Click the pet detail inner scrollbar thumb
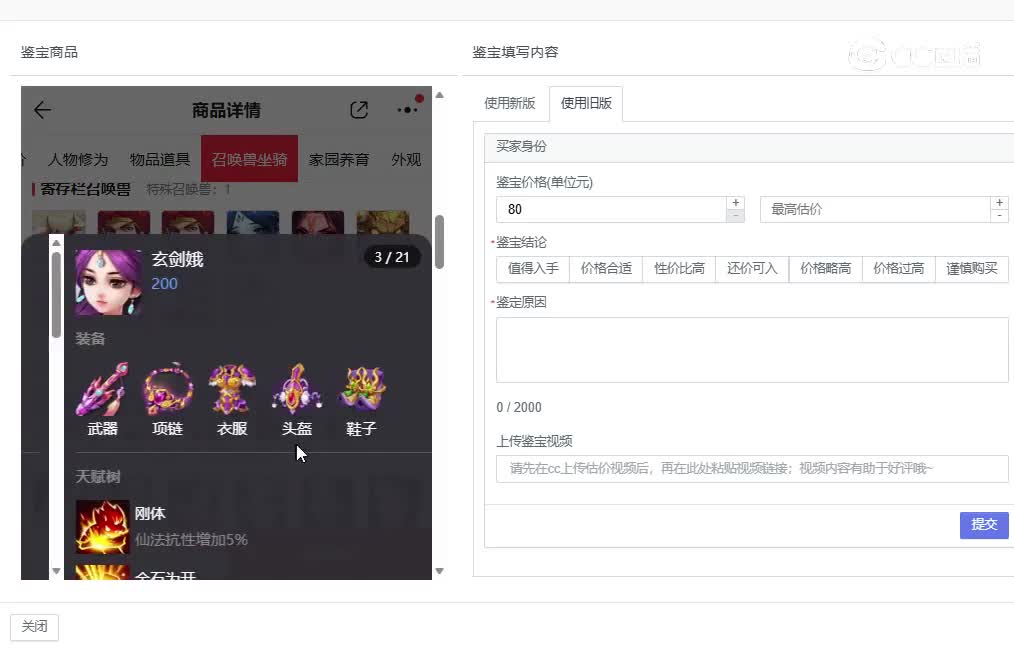1014x648 pixels. [56, 295]
